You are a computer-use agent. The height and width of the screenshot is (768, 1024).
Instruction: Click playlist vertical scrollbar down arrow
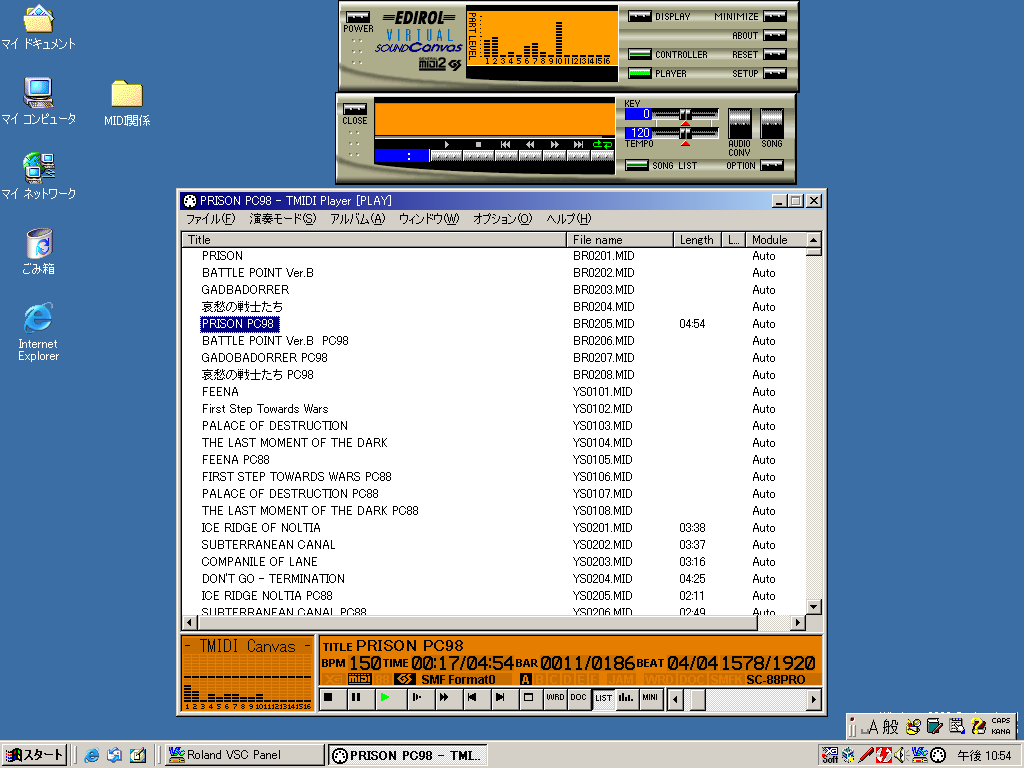(814, 607)
